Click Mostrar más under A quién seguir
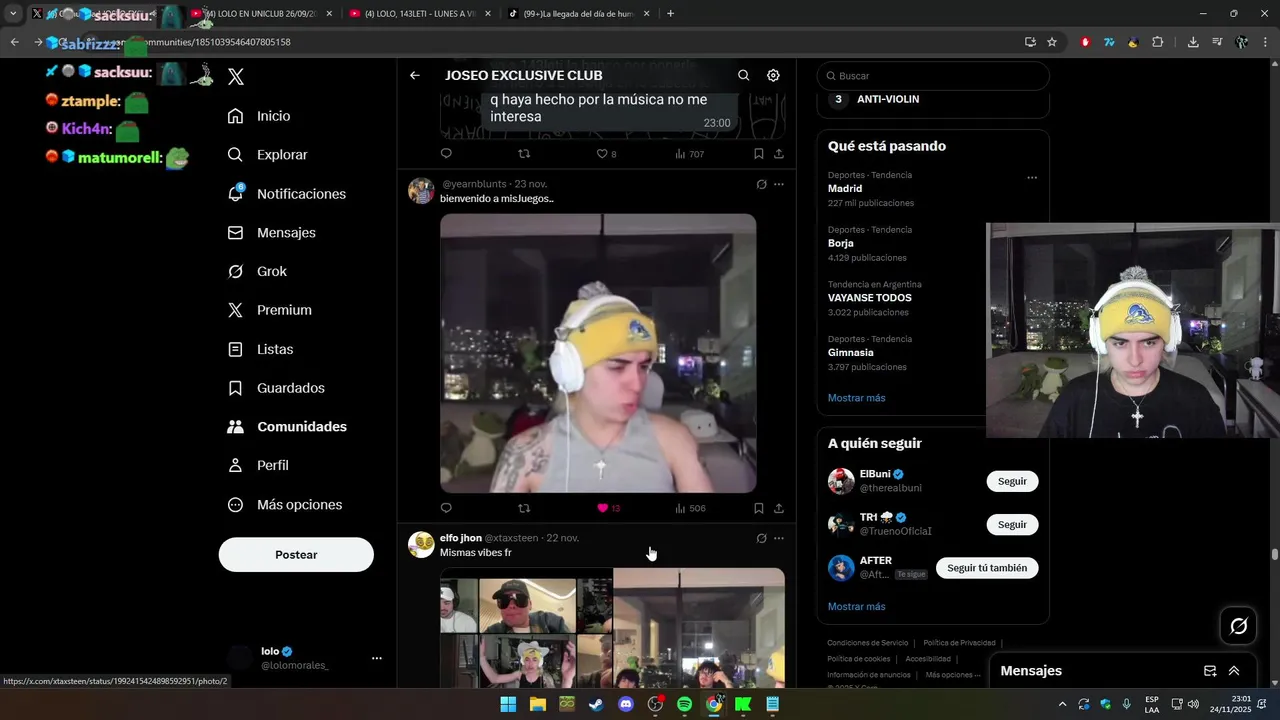The image size is (1280, 720). (x=856, y=607)
